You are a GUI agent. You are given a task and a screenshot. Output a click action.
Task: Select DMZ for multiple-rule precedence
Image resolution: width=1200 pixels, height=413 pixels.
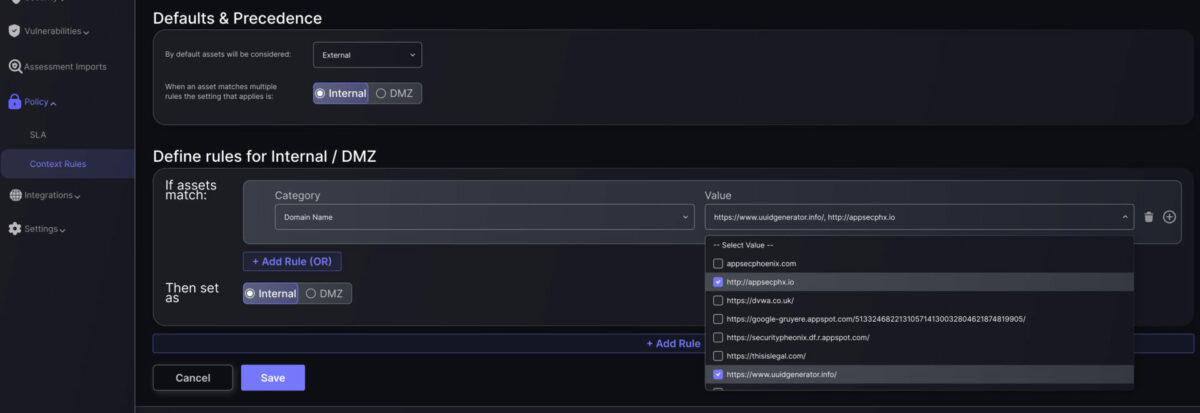coord(396,93)
